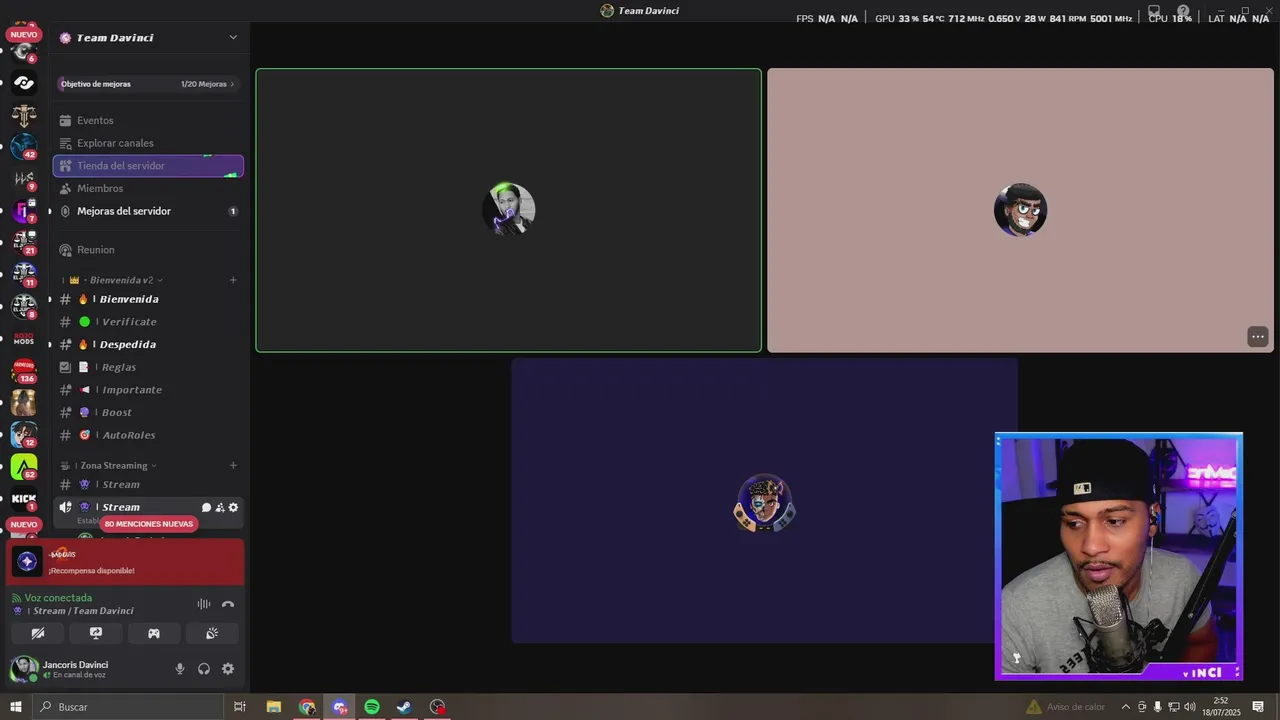Open the Boost text channel
This screenshot has height=720, width=1280.
point(148,412)
